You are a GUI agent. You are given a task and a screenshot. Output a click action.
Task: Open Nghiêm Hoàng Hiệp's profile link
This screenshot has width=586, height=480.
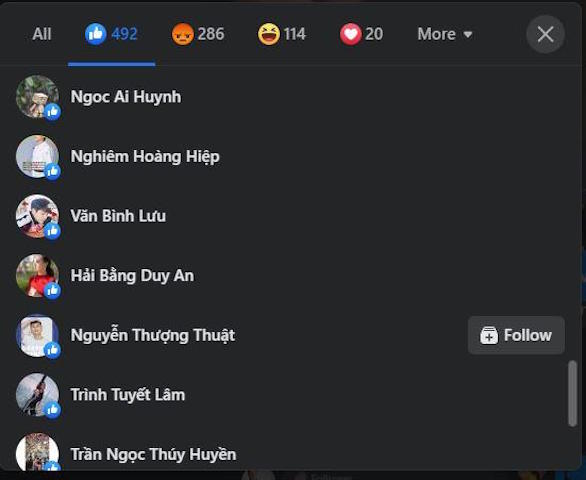point(145,156)
